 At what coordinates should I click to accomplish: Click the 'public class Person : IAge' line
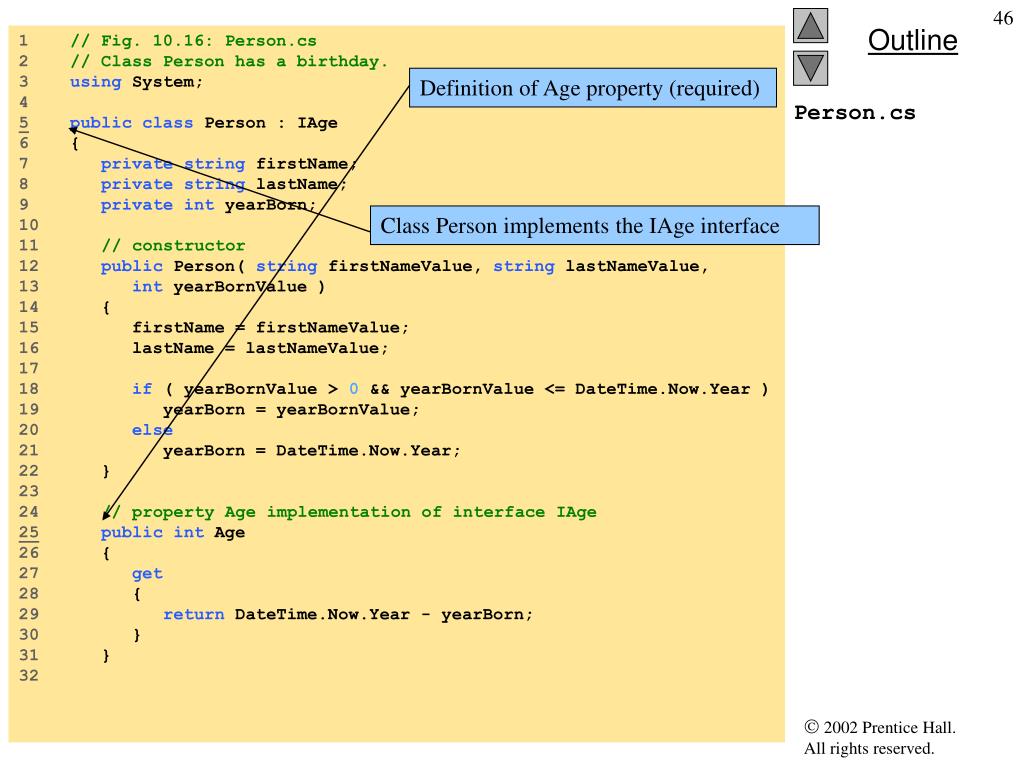point(204,123)
